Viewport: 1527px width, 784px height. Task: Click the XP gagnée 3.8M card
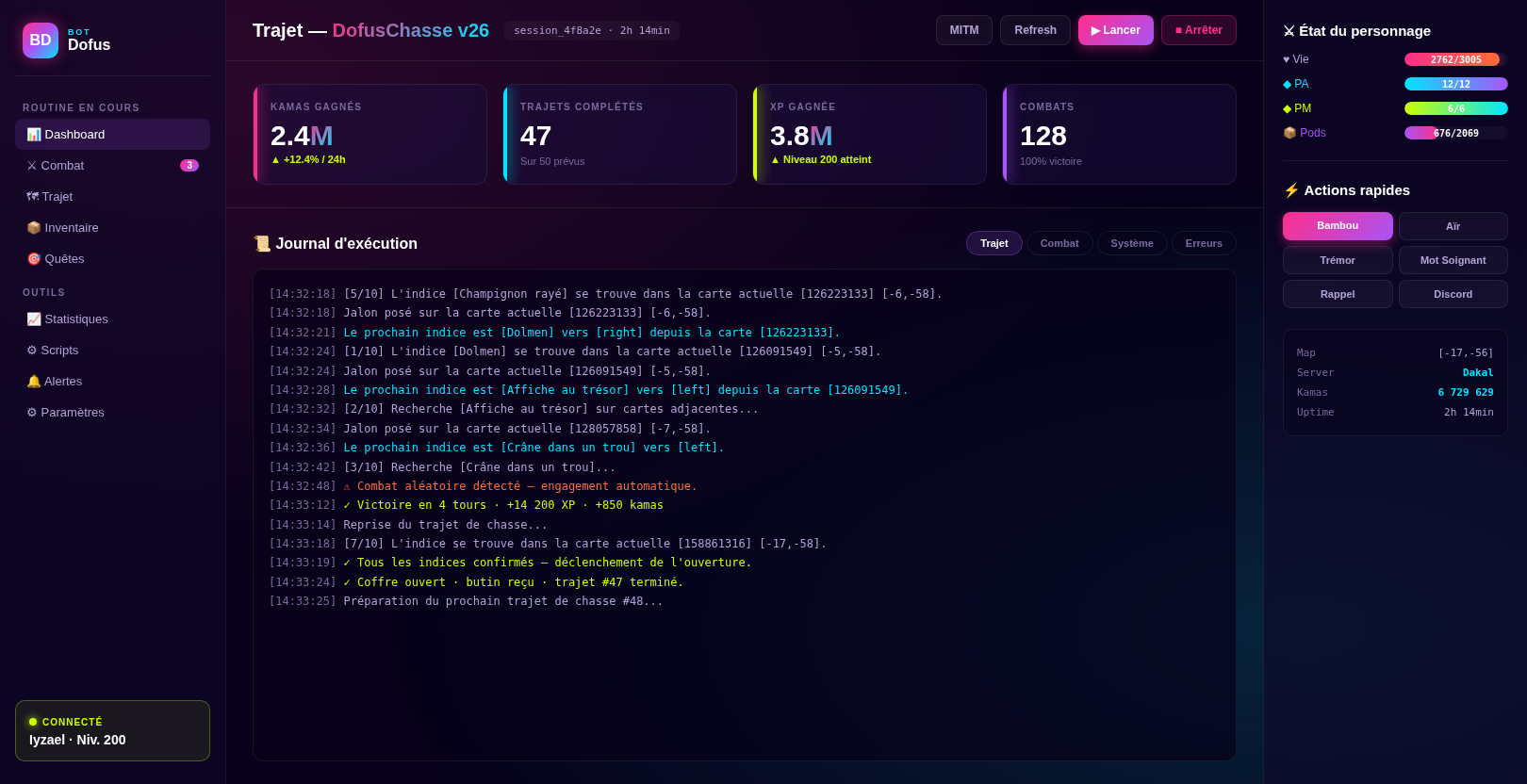(869, 134)
